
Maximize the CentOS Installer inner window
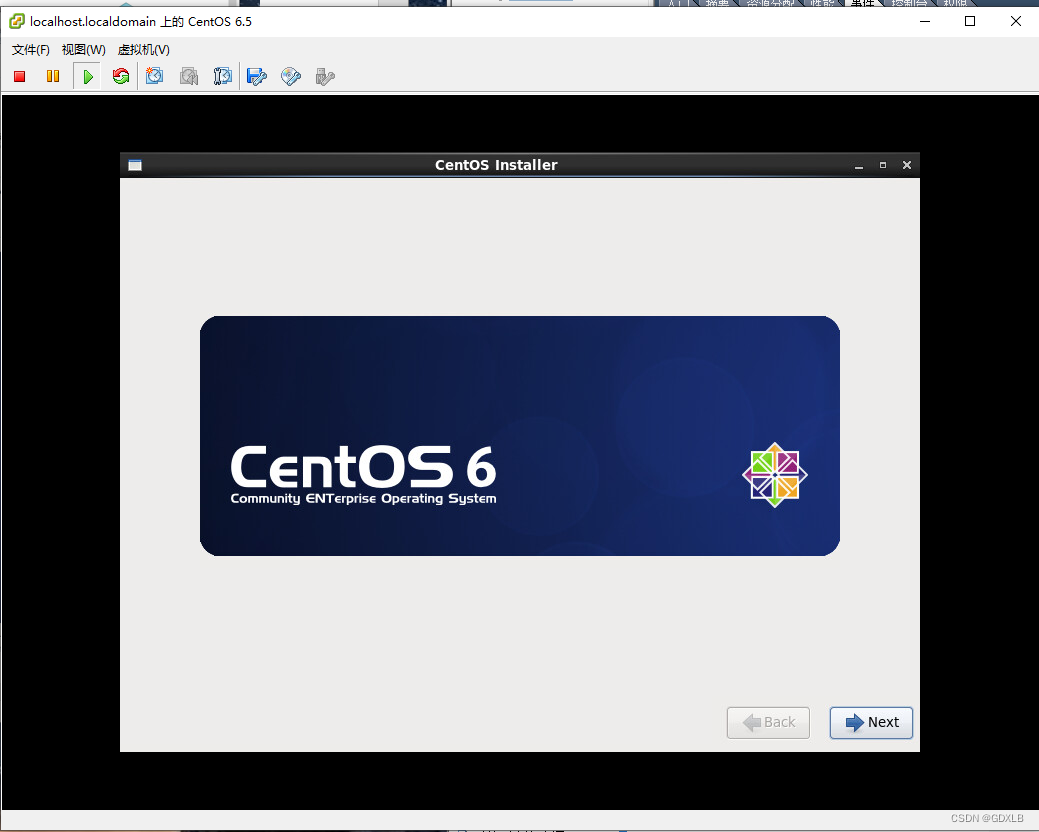coord(883,165)
